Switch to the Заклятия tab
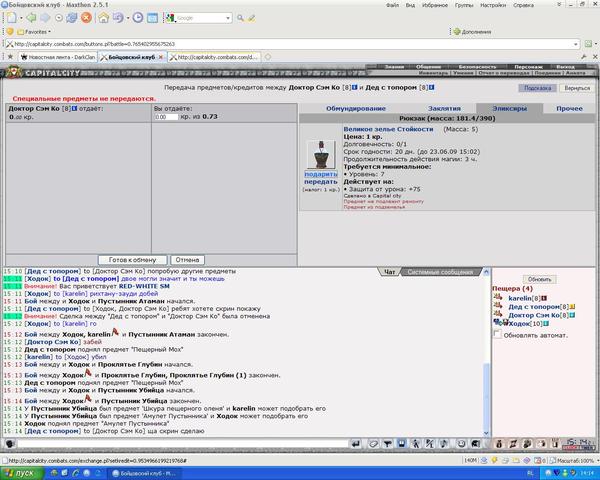This screenshot has width=600, height=480. pyautogui.click(x=444, y=109)
